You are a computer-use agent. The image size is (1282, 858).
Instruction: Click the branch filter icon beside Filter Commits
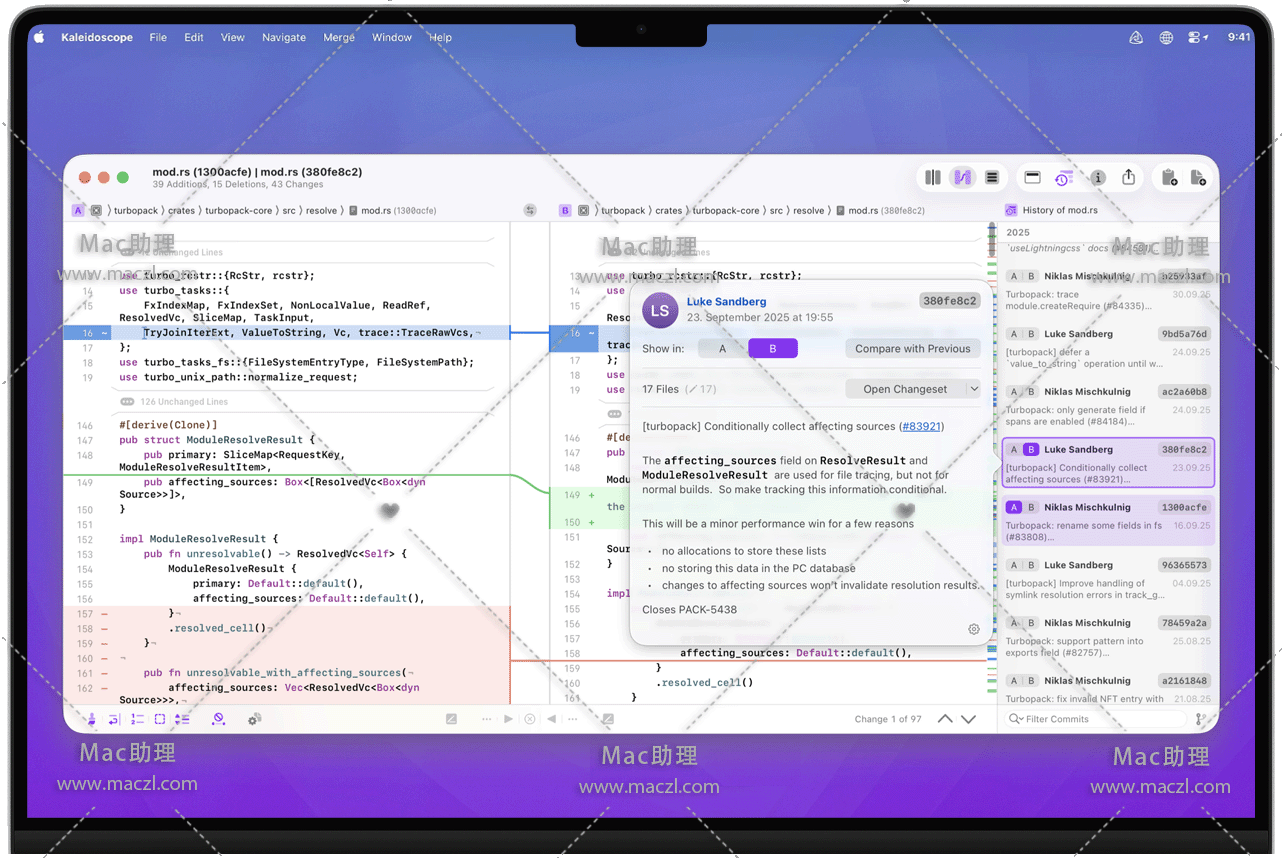(1201, 719)
